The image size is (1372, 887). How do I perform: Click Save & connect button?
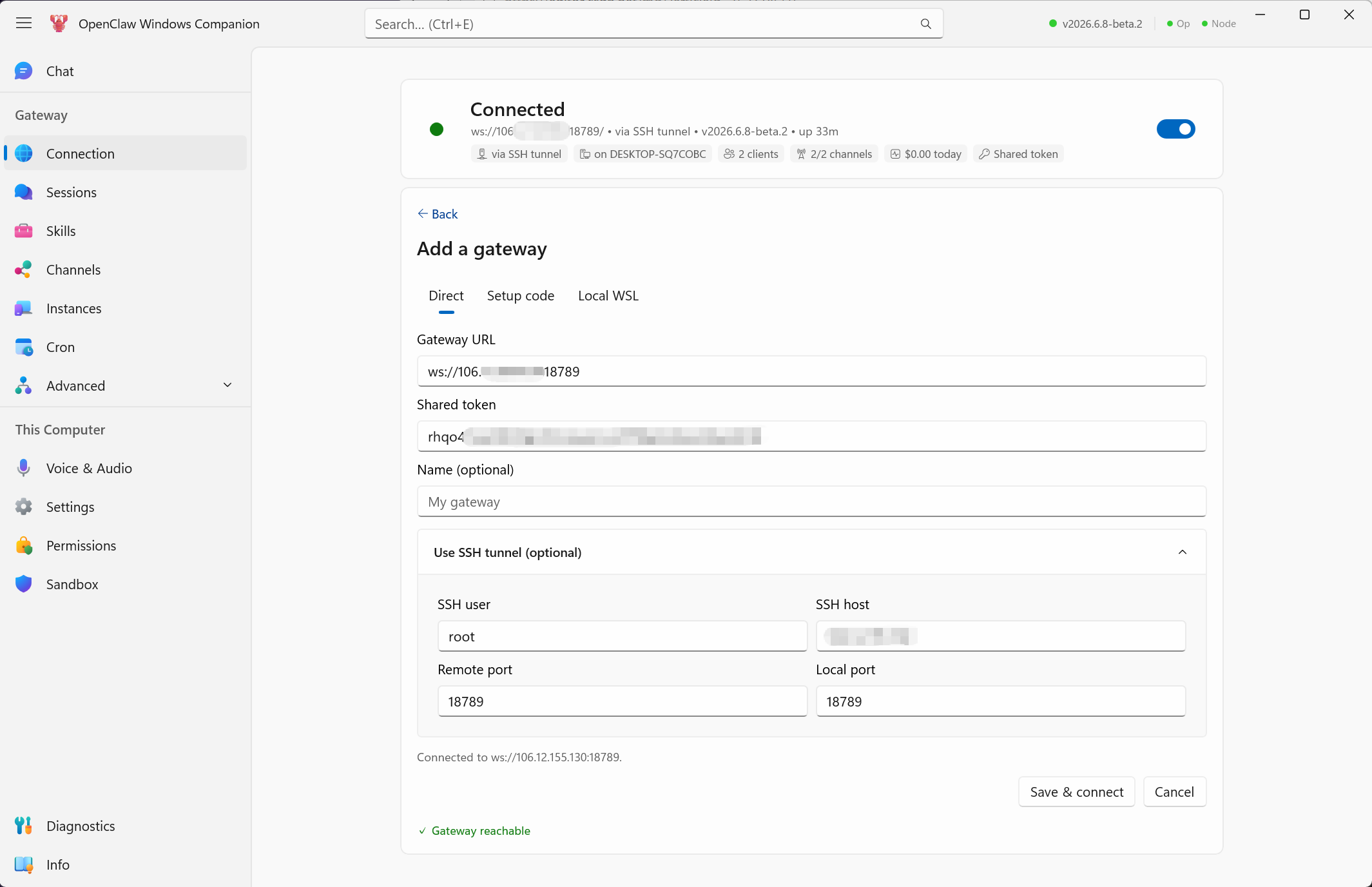[1076, 792]
